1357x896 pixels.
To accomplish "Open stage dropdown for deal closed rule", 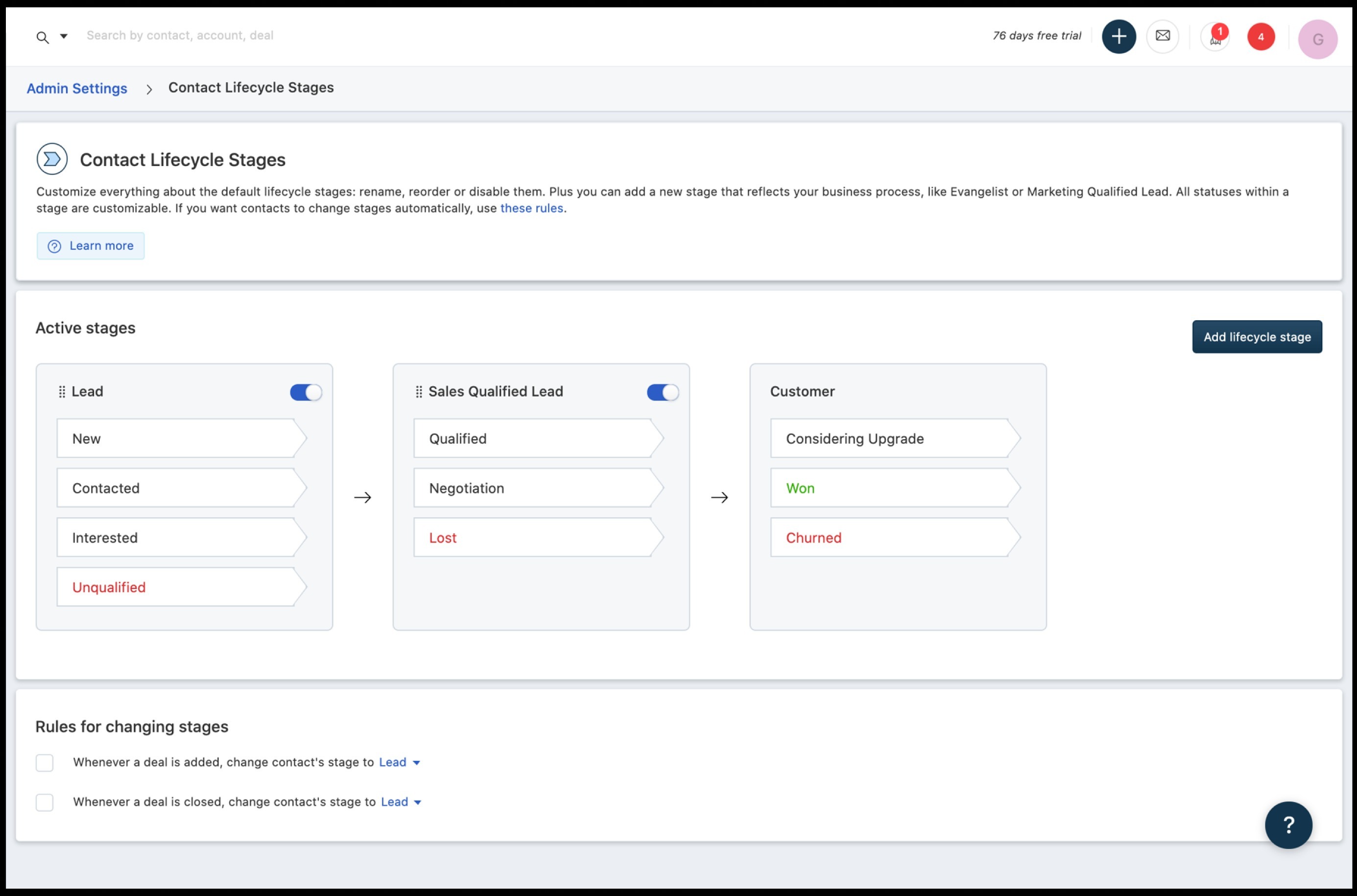I will click(x=401, y=802).
